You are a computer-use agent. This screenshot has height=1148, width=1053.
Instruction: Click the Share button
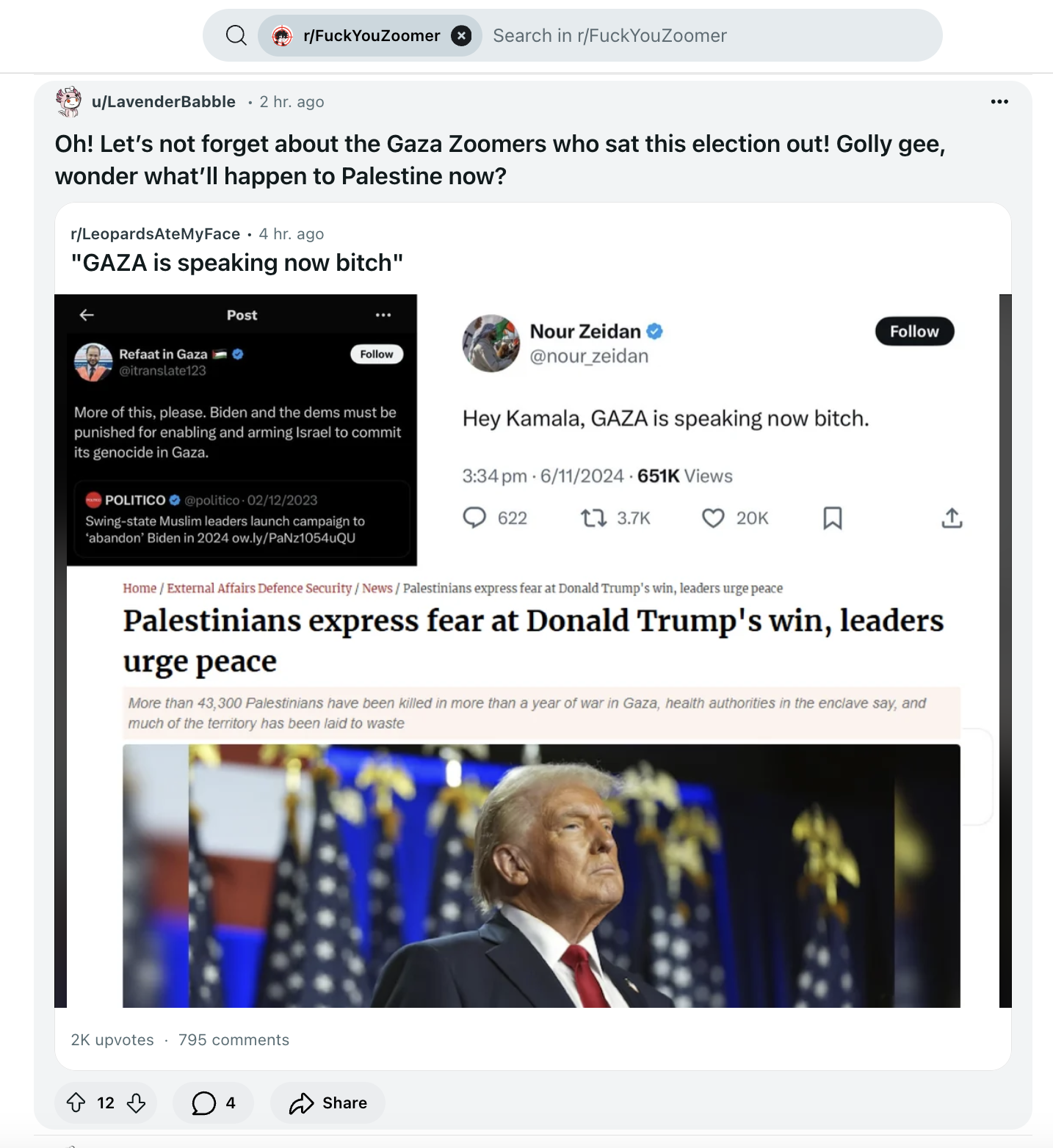[328, 1102]
